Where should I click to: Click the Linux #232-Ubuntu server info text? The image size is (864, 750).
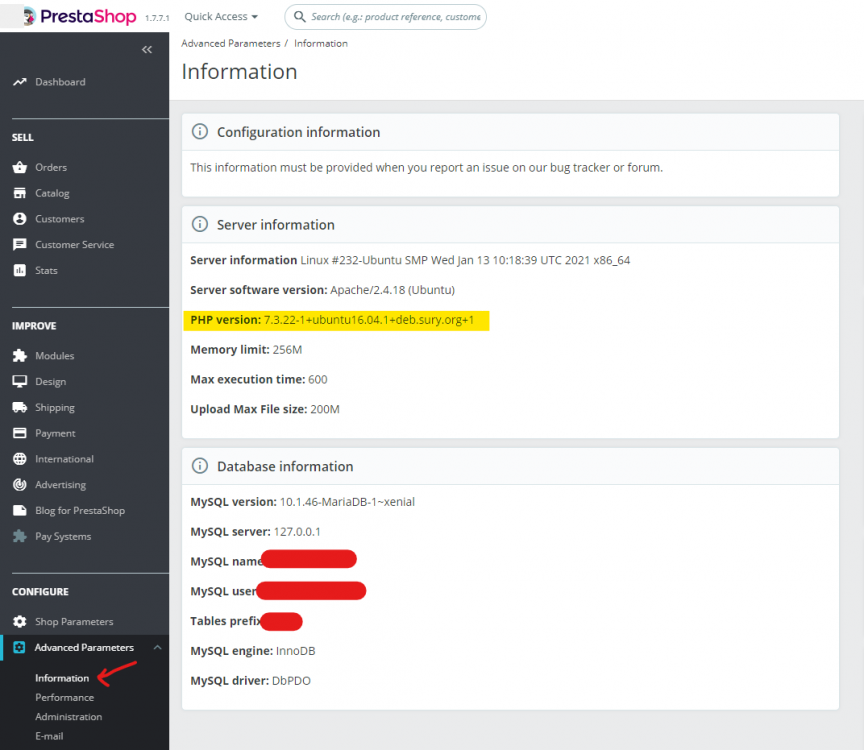pyautogui.click(x=465, y=260)
